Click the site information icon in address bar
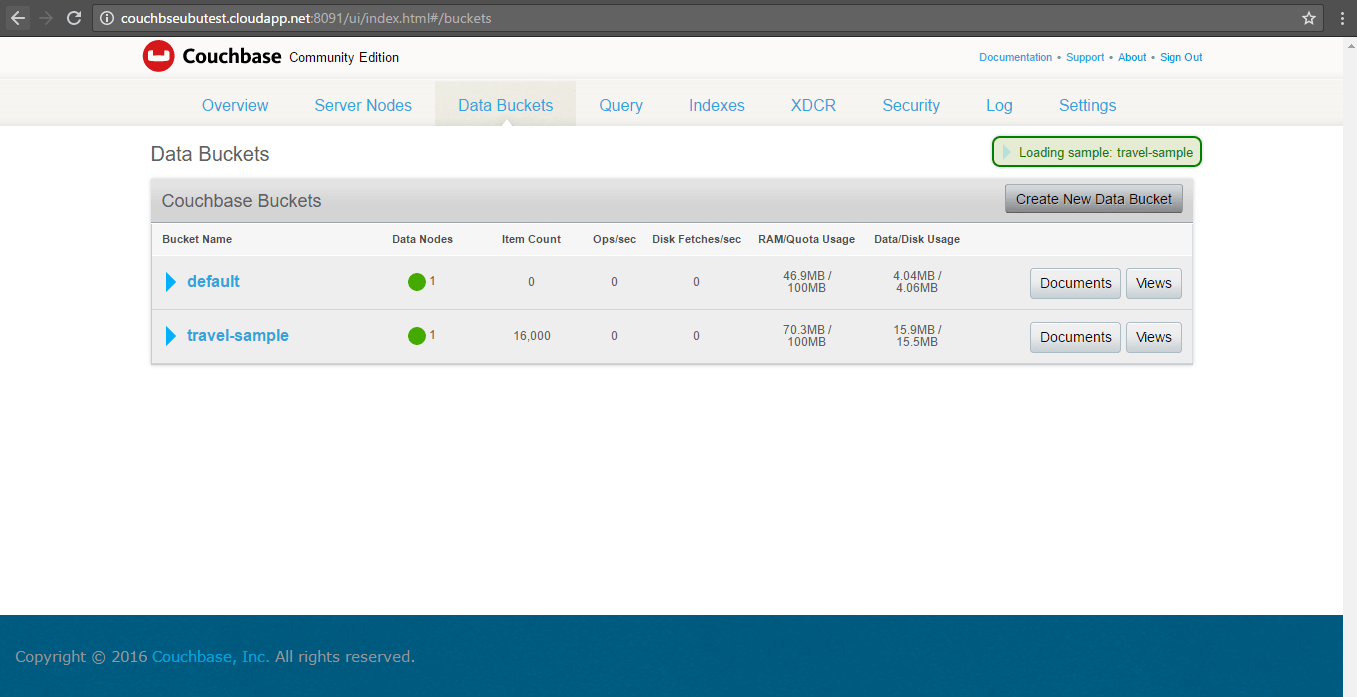The image size is (1357, 697). click(105, 17)
